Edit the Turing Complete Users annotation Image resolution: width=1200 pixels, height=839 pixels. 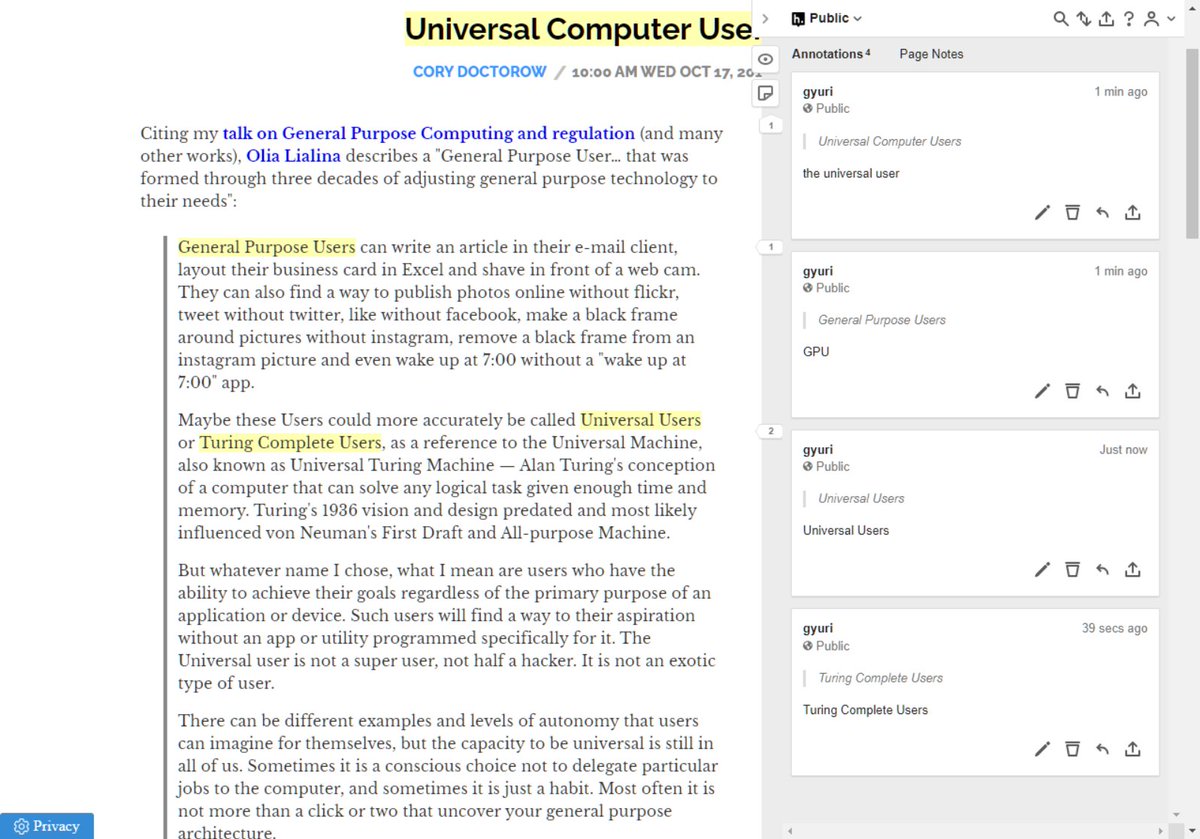tap(1042, 749)
